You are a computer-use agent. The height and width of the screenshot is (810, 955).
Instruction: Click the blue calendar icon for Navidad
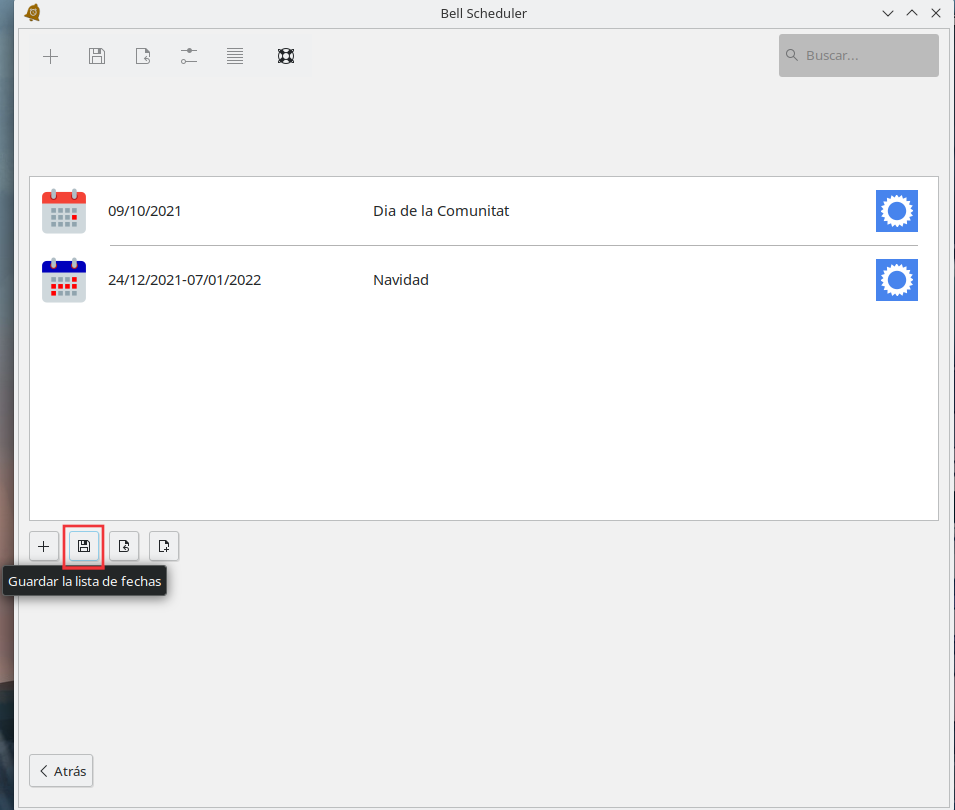tap(64, 280)
